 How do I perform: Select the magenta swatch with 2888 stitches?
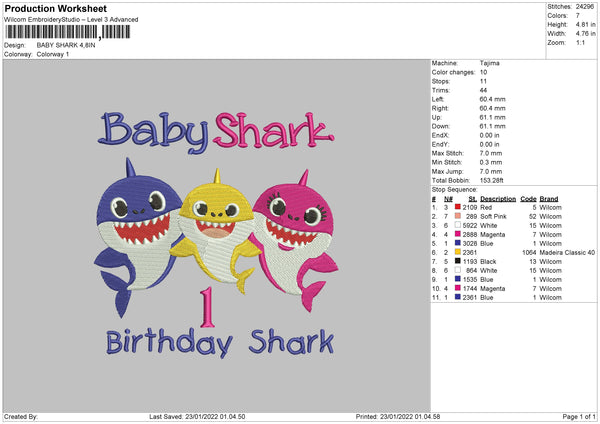[458, 234]
